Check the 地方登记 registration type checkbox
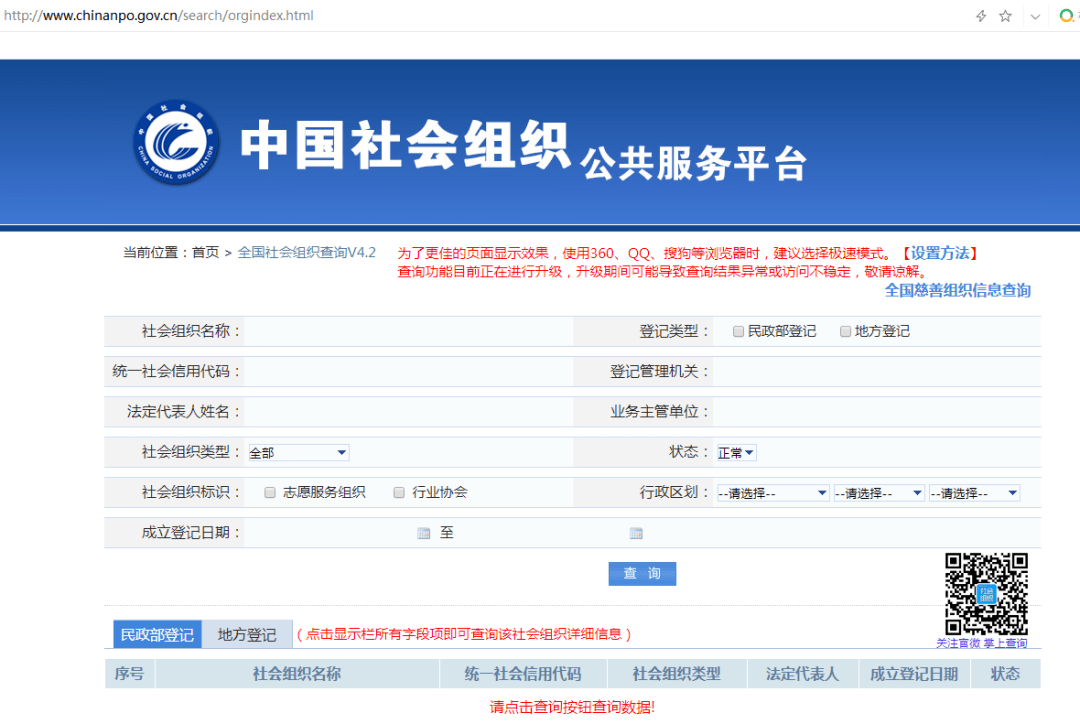This screenshot has width=1080, height=724. 845,332
